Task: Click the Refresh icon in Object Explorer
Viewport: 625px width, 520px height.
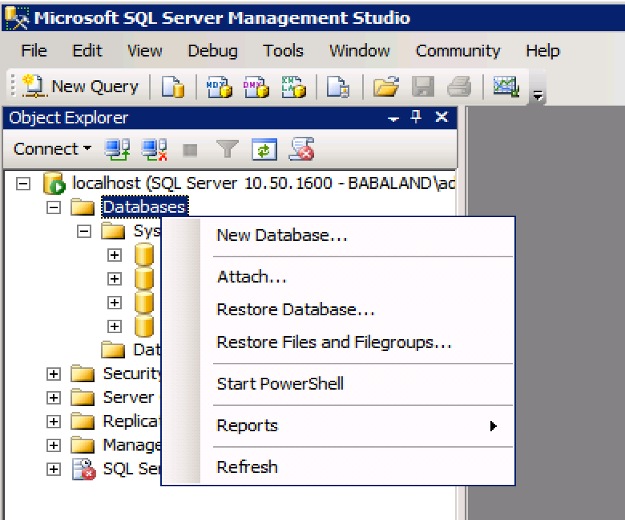Action: (265, 150)
